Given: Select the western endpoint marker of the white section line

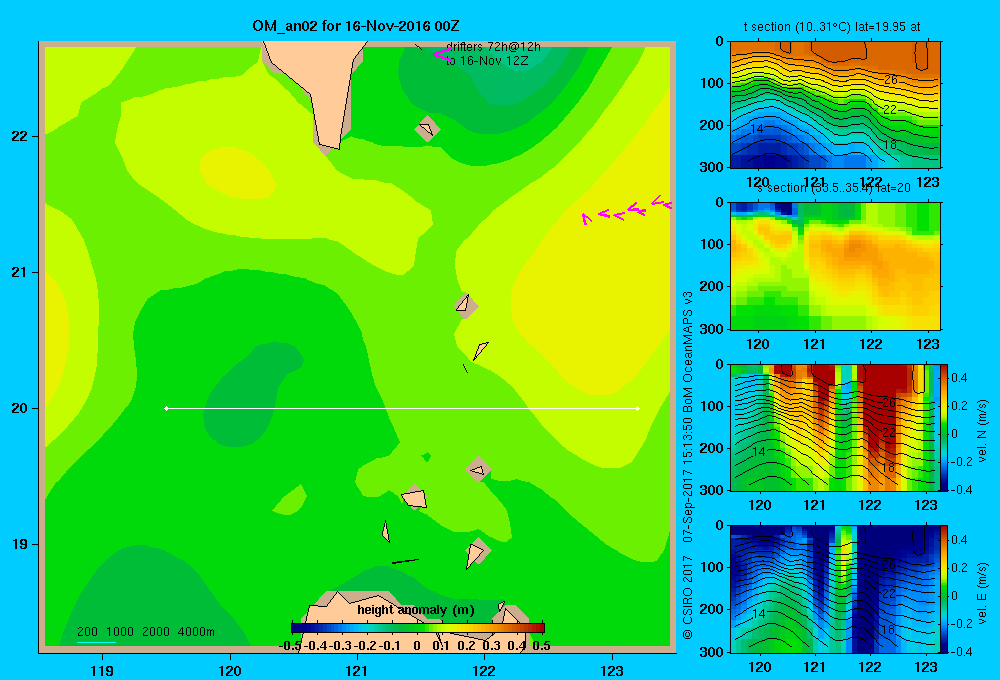Looking at the screenshot, I should pyautogui.click(x=166, y=408).
